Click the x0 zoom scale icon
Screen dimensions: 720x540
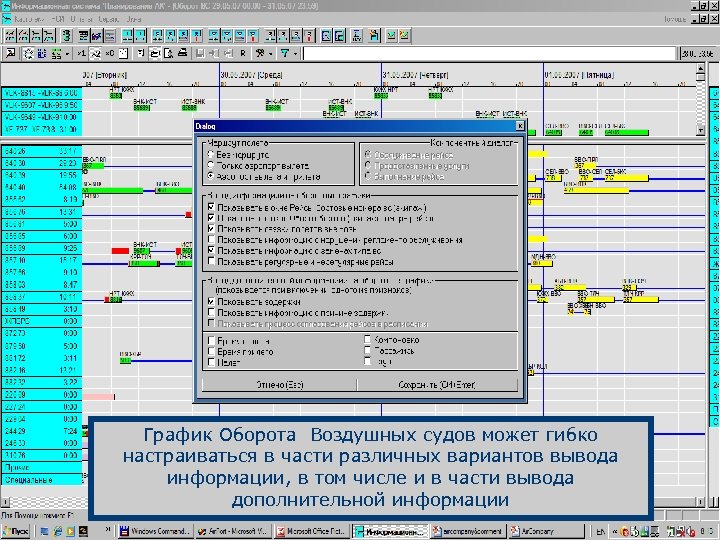coord(109,54)
